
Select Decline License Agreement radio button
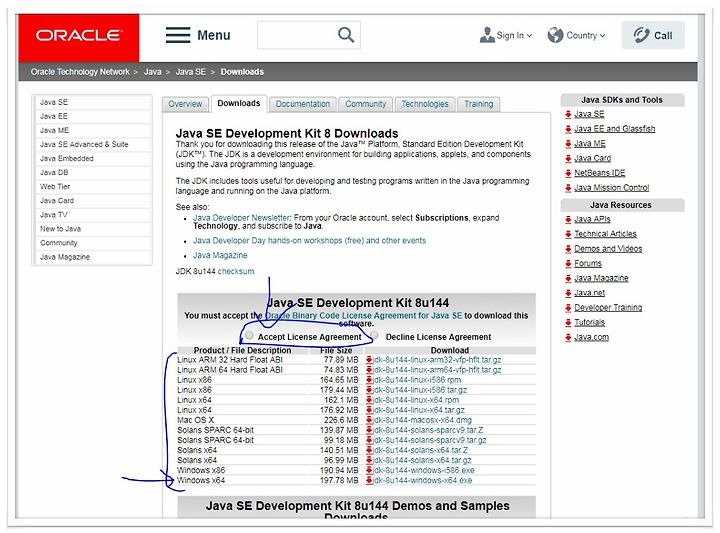[375, 336]
